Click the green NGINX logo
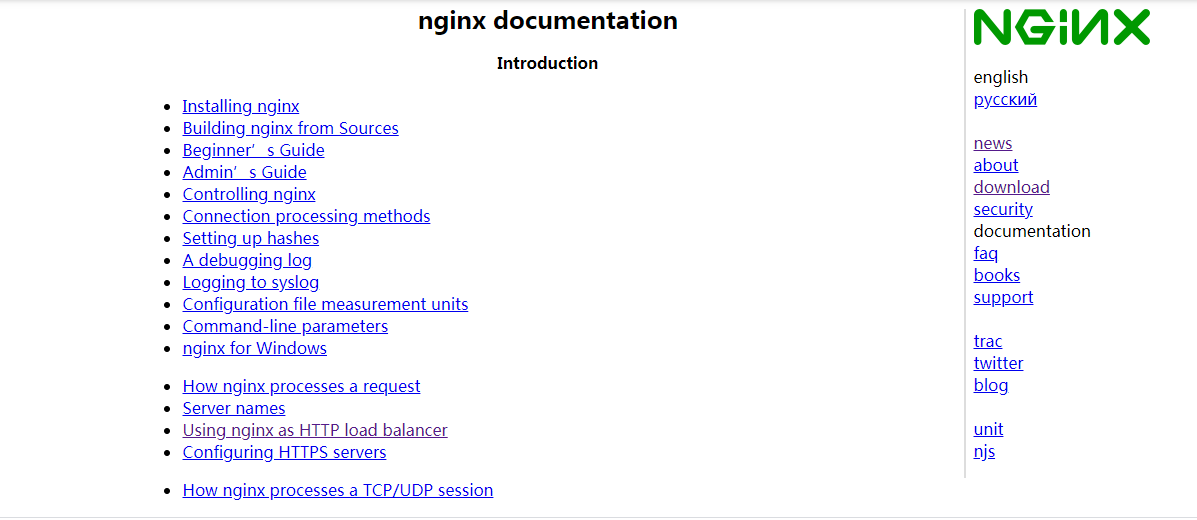This screenshot has height=520, width=1197. click(1061, 27)
